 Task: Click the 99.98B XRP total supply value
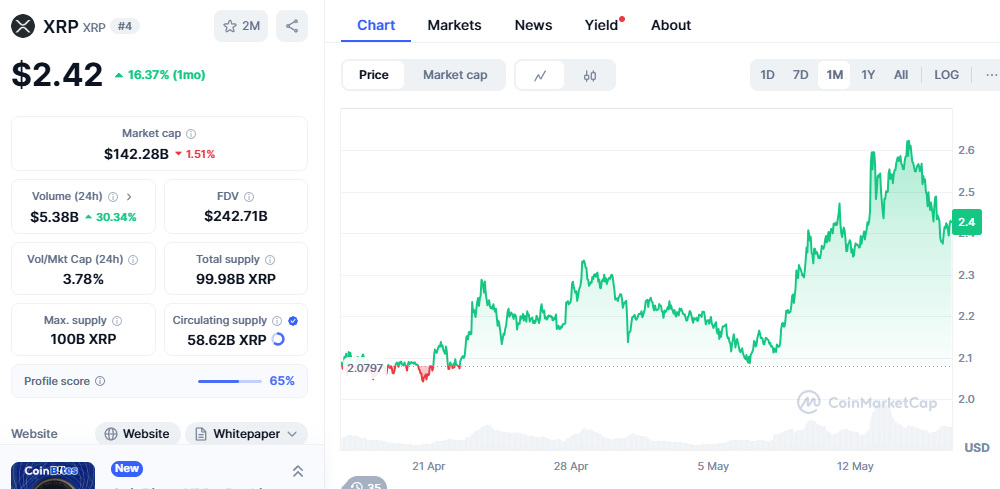tap(236, 279)
